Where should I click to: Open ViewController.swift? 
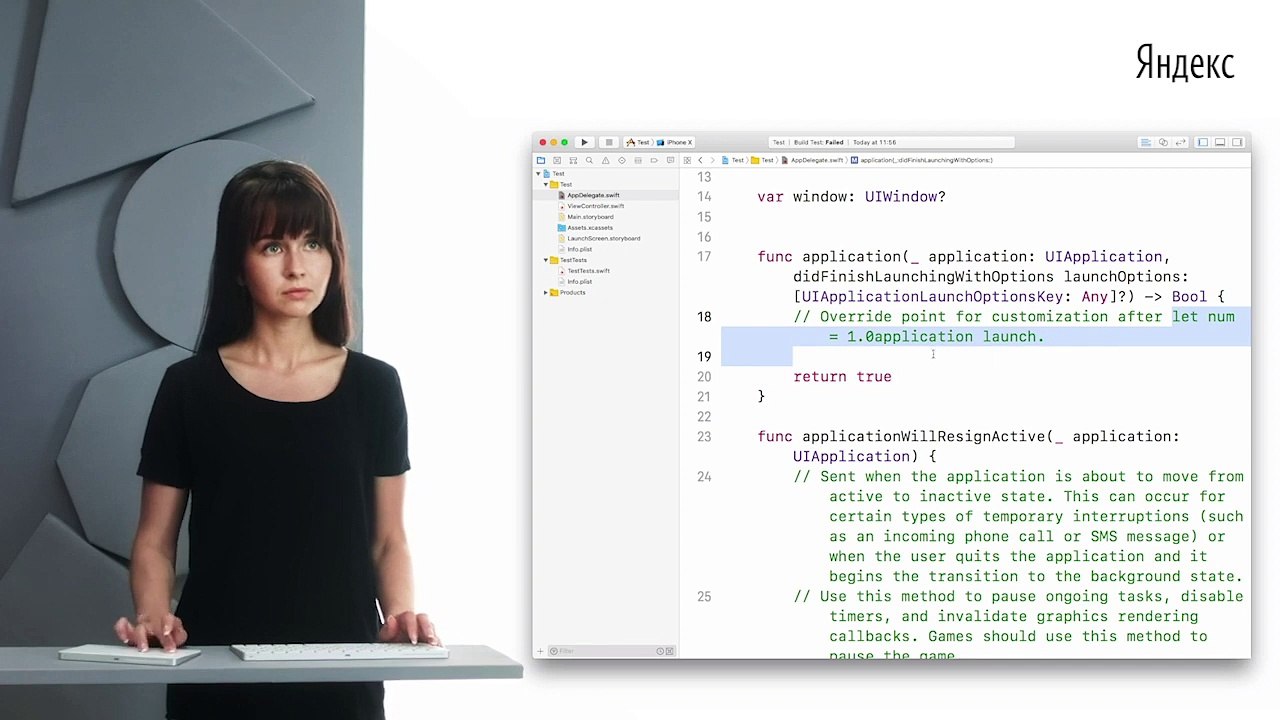pyautogui.click(x=595, y=206)
